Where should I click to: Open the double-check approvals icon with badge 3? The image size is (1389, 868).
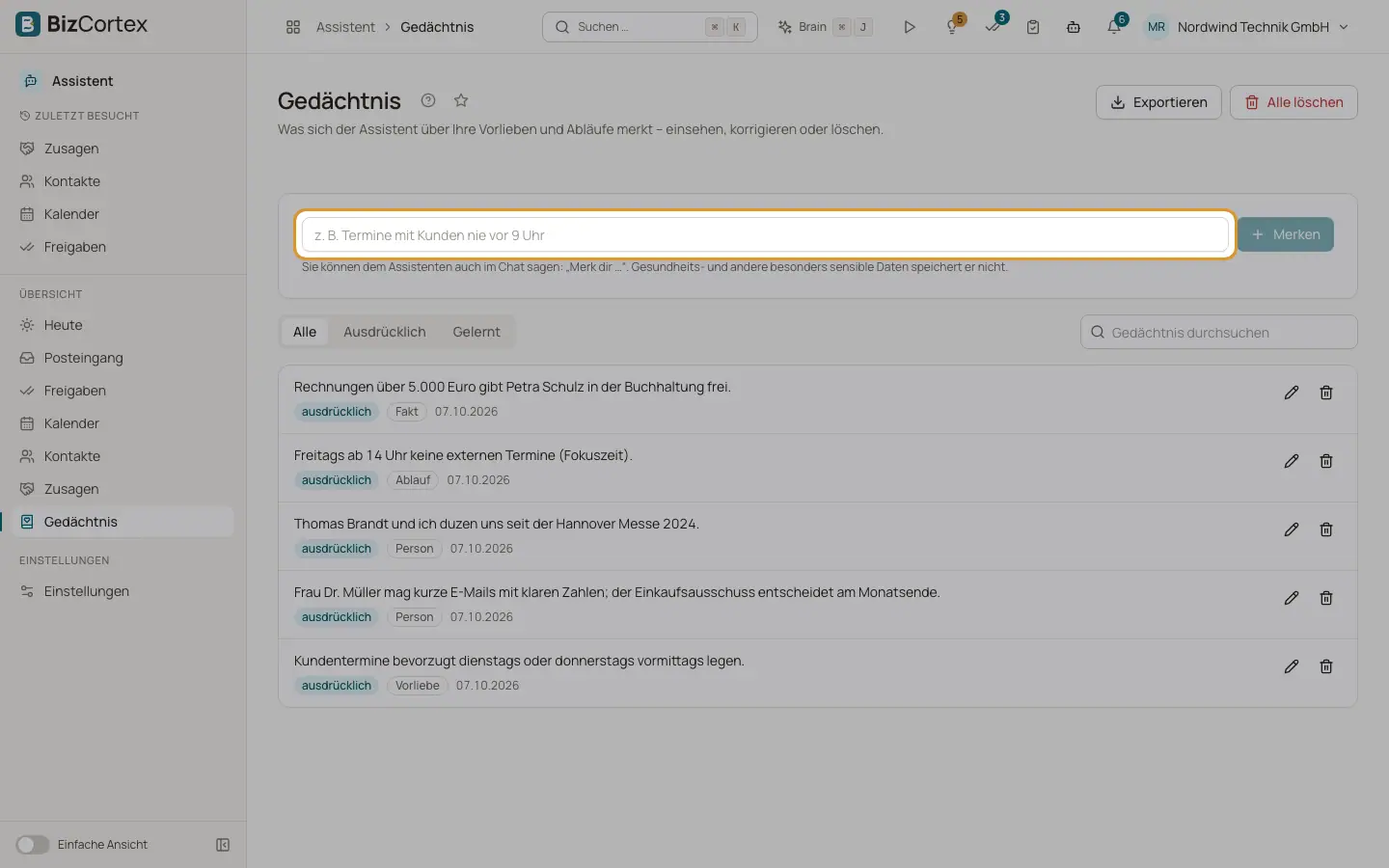point(993,27)
